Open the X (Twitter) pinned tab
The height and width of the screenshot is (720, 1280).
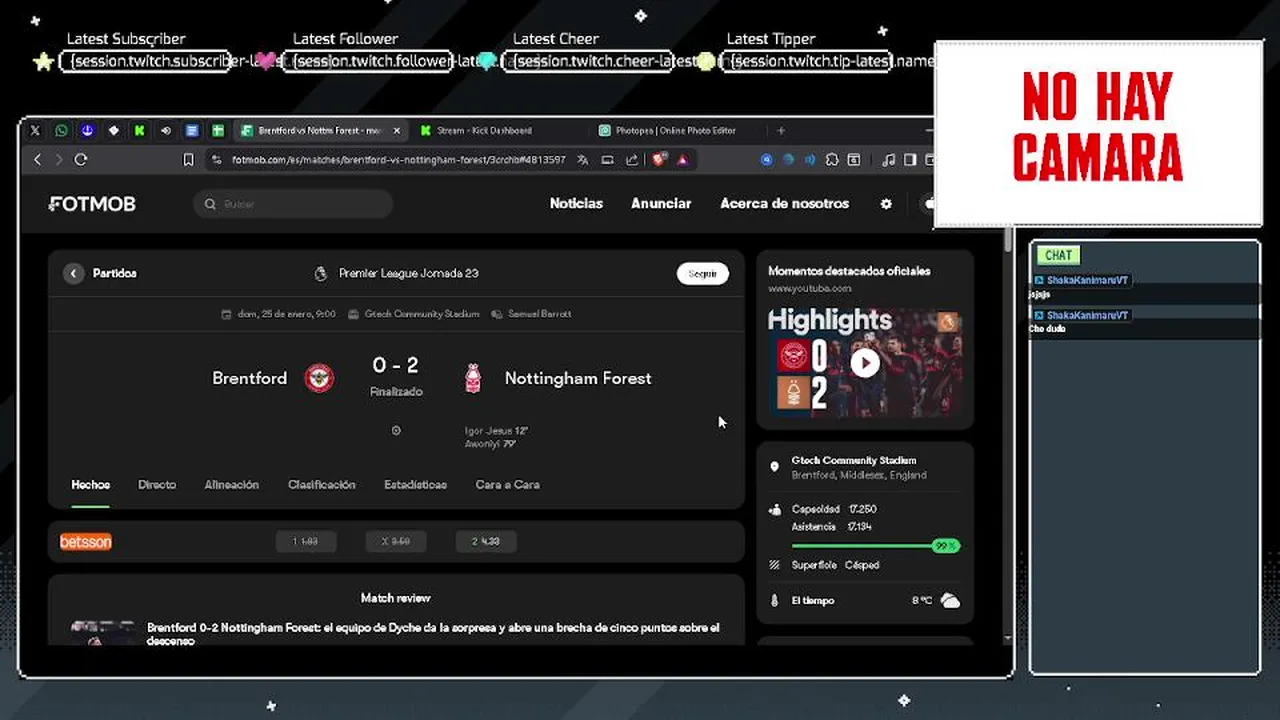pyautogui.click(x=35, y=130)
